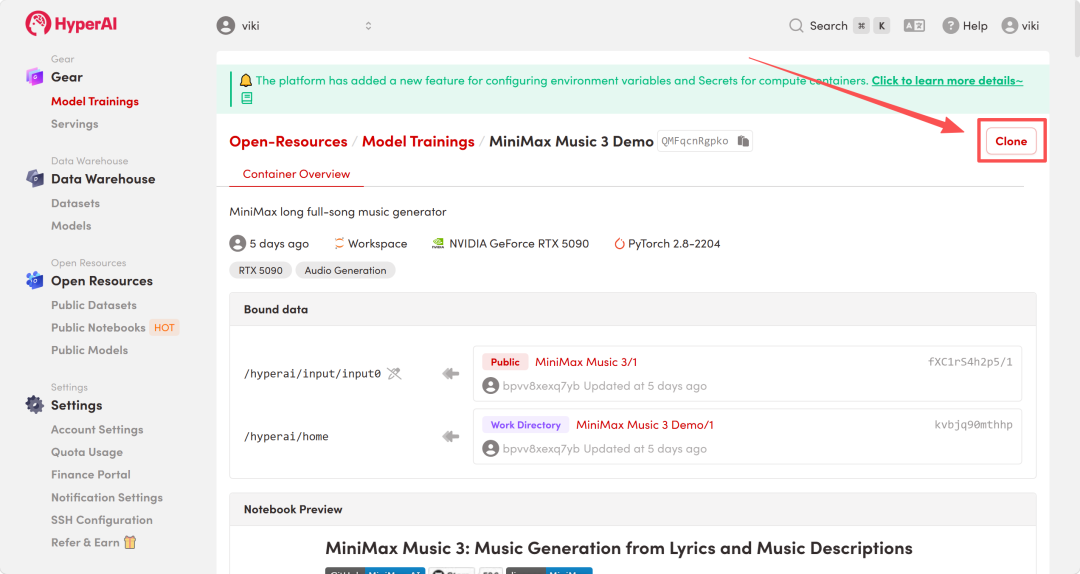Viewport: 1080px width, 574px height.
Task: Open Public Models in sidebar
Action: [x=90, y=350]
